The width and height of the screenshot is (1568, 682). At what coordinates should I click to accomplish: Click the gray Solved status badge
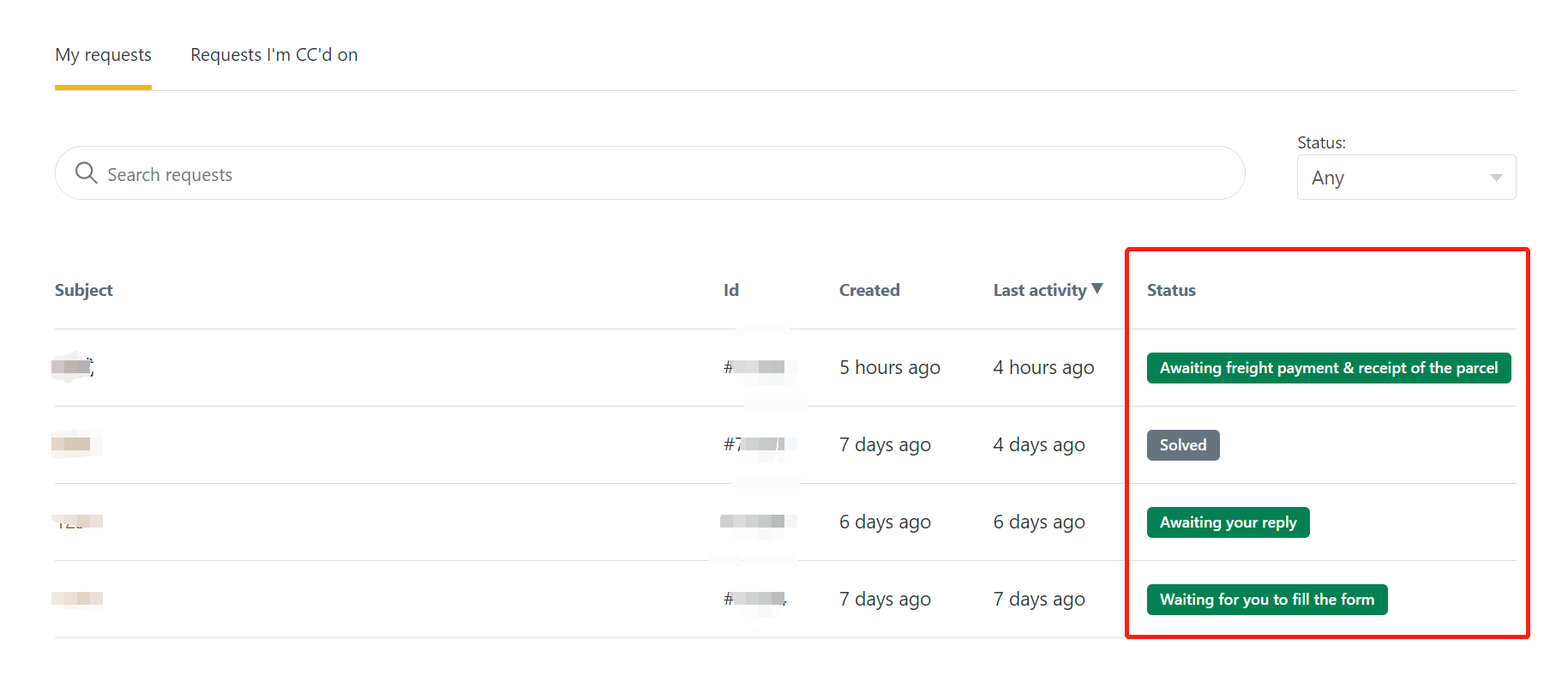tap(1183, 445)
